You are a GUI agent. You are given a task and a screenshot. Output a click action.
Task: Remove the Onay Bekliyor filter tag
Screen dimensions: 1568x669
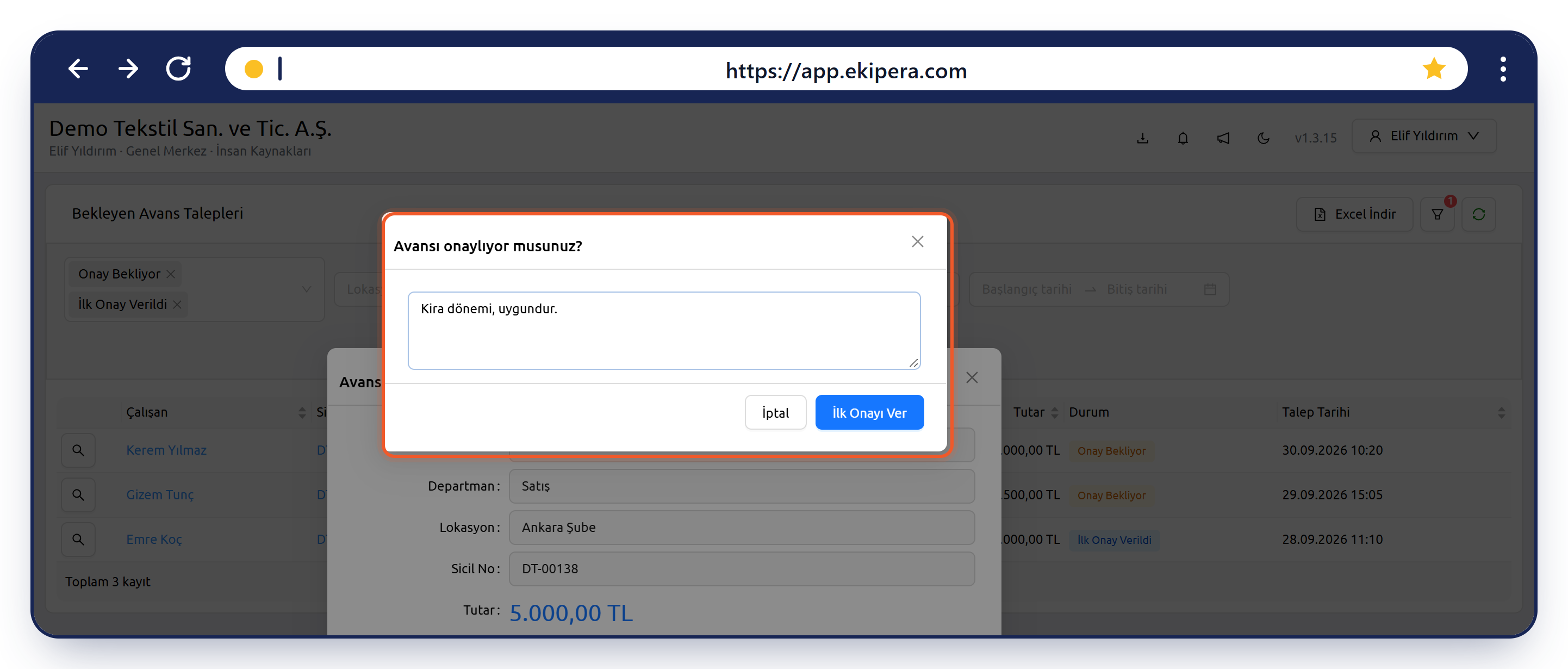pos(171,274)
